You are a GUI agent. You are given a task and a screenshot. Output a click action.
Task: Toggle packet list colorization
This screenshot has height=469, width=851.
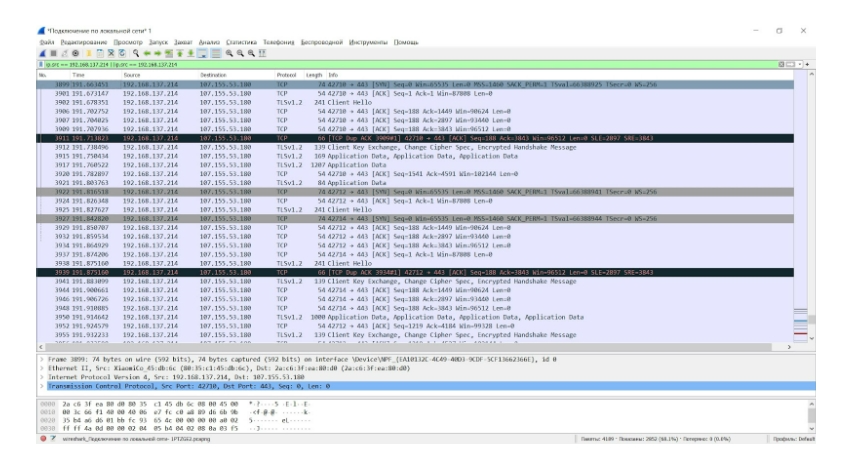click(x=215, y=53)
